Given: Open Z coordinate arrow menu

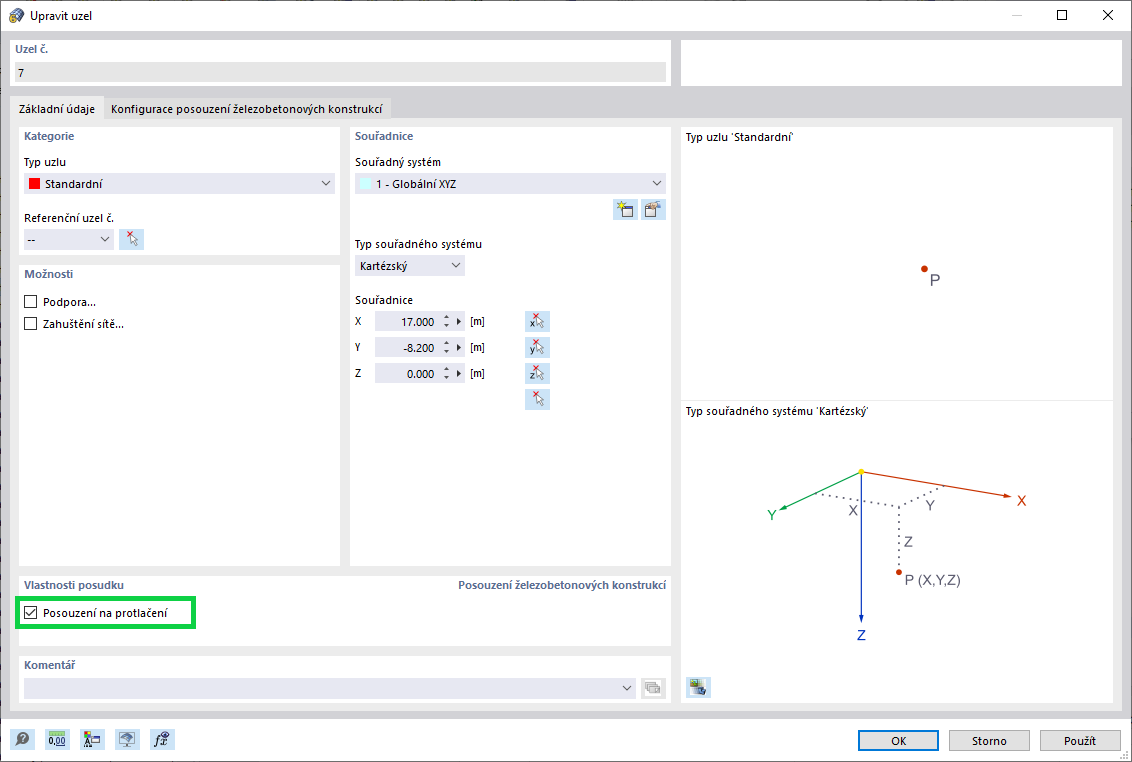Looking at the screenshot, I should tap(459, 373).
